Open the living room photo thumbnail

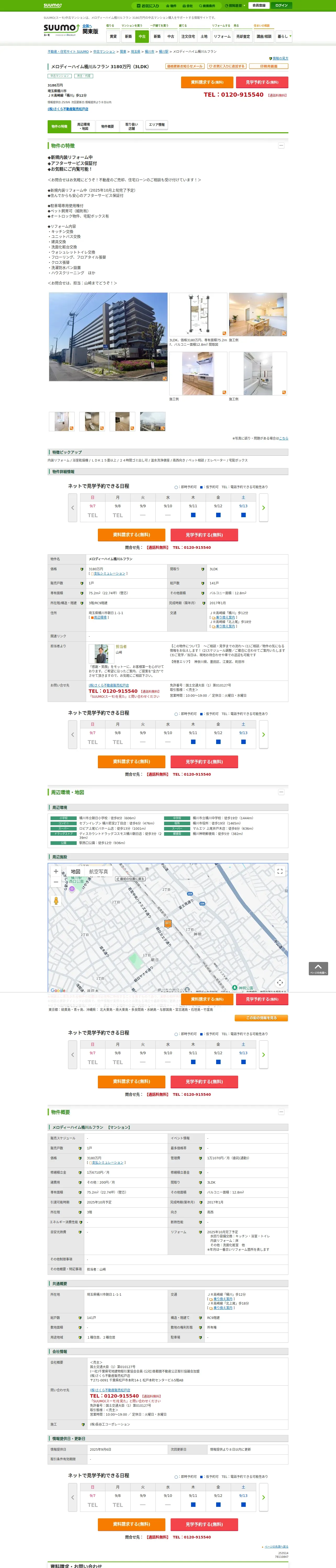pyautogui.click(x=258, y=315)
